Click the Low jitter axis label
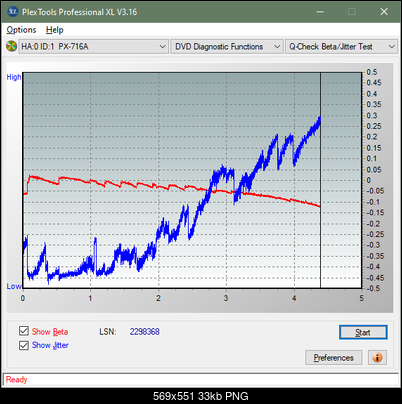 tap(14, 286)
